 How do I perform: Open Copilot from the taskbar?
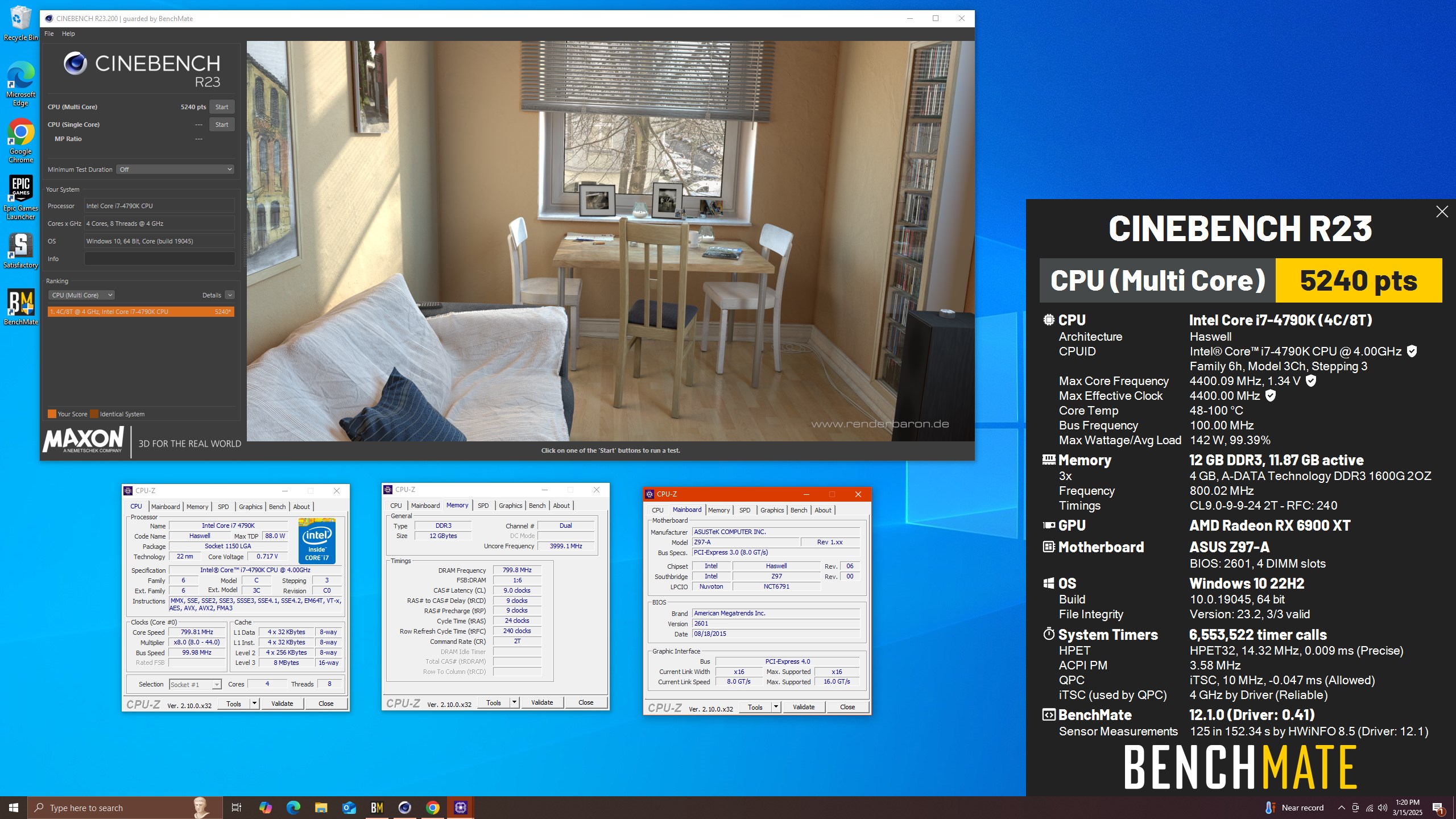[265, 808]
